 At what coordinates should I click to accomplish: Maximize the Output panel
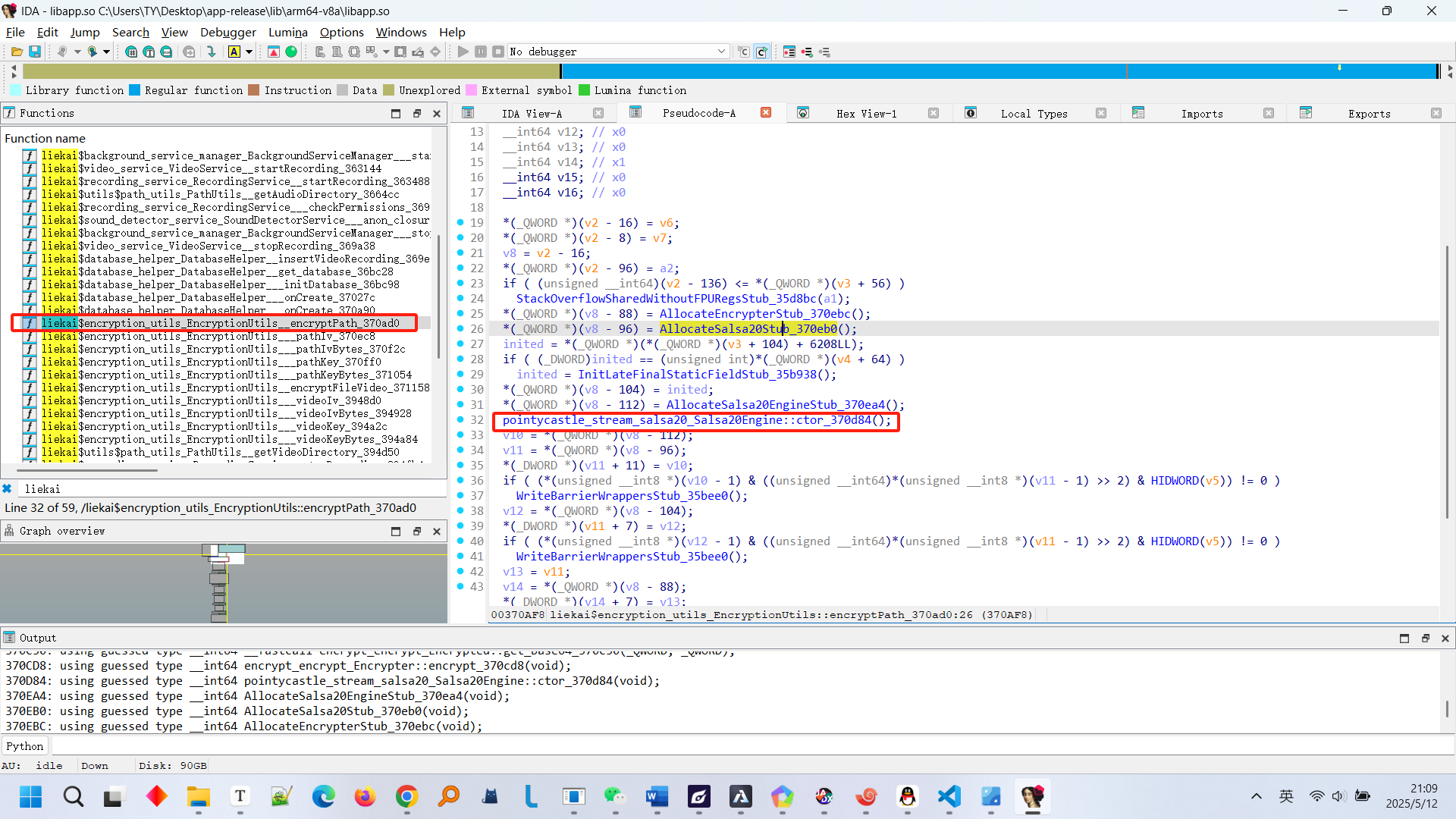click(1404, 638)
